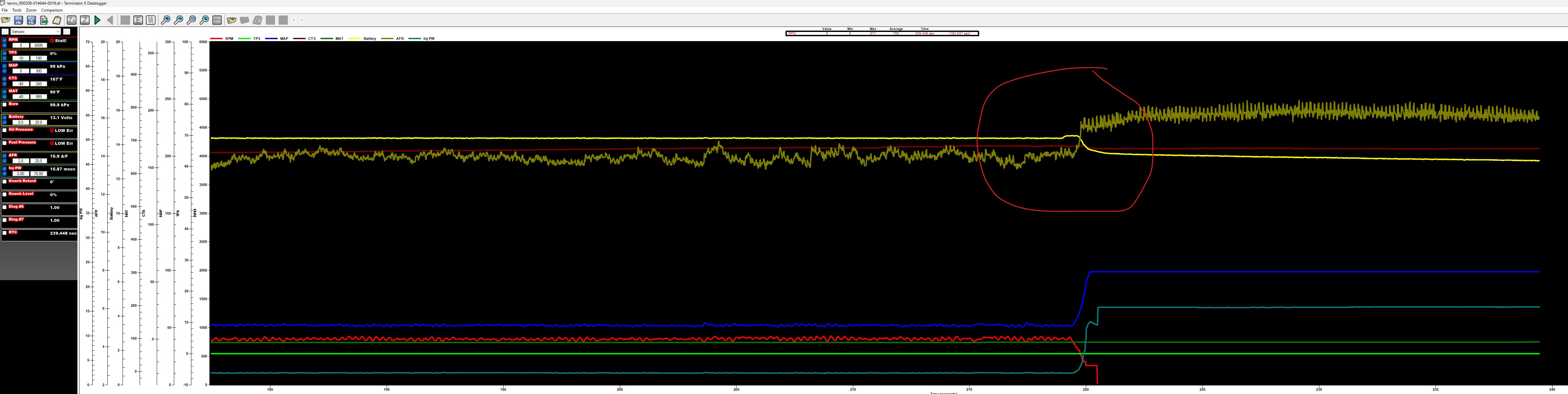Enable the RTC channel checkbox
The width and height of the screenshot is (1568, 394).
coord(5,233)
